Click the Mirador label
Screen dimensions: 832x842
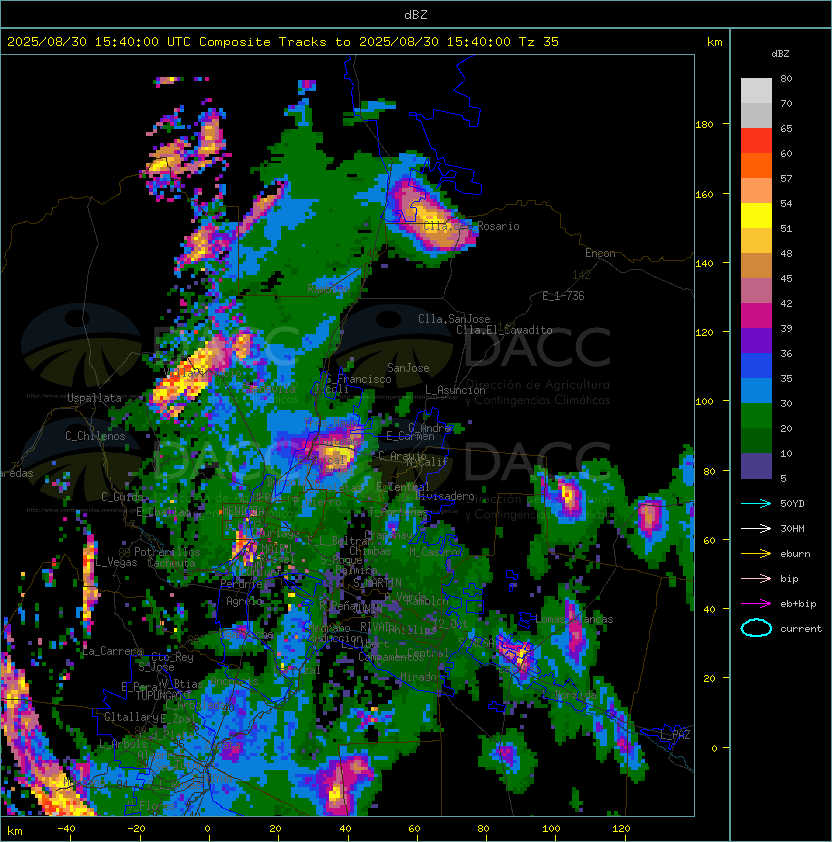421,678
